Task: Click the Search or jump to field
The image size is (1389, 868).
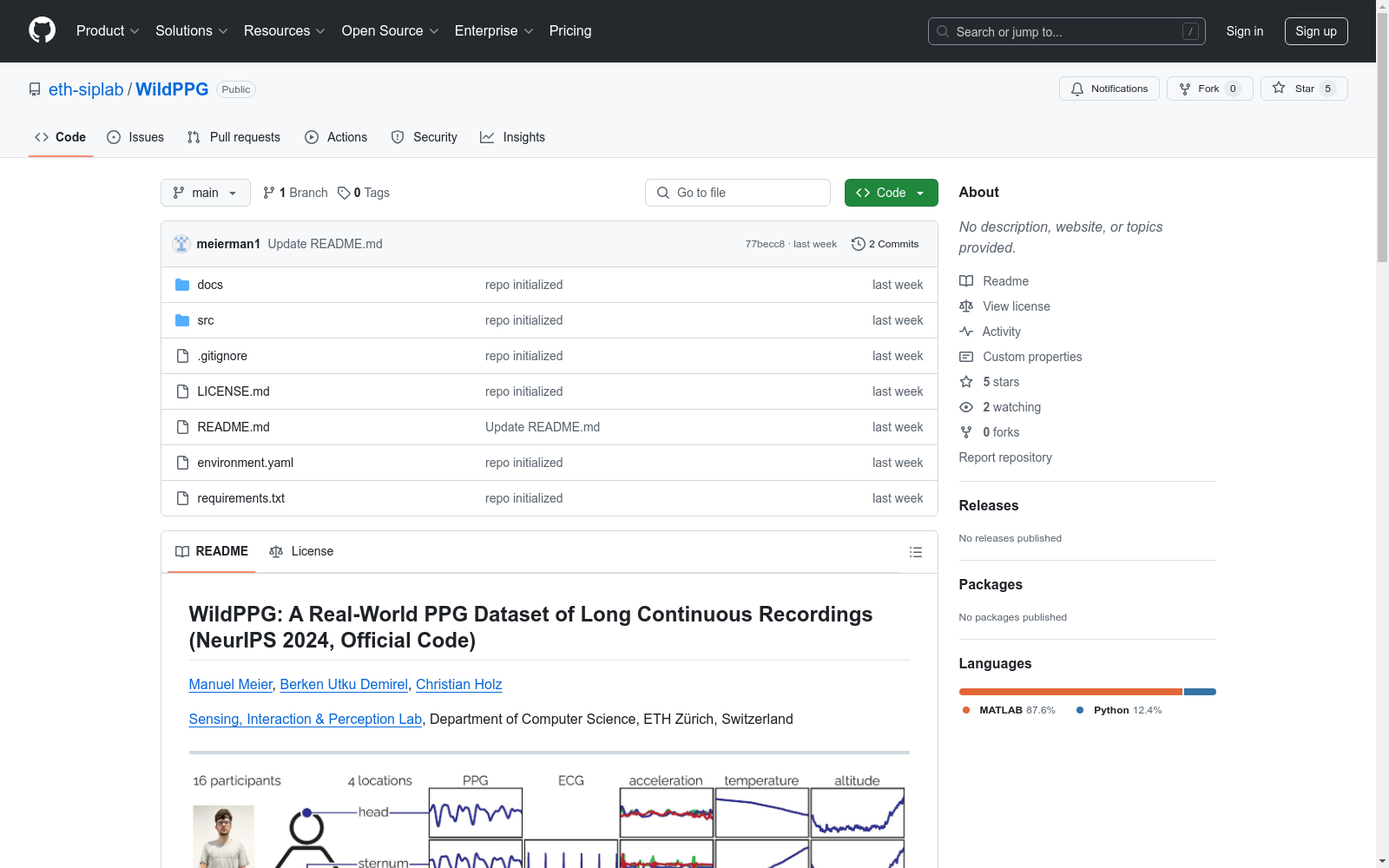Action: 1066,31
